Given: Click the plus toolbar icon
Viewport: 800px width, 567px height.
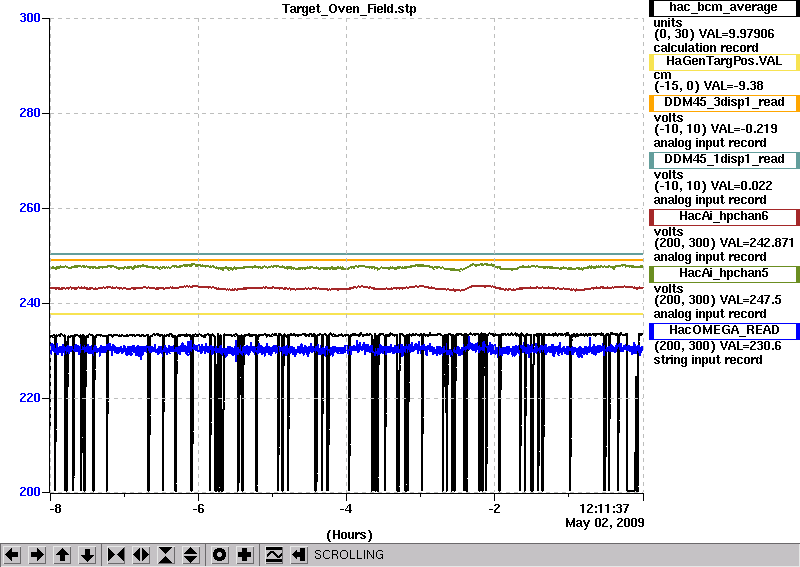Looking at the screenshot, I should 245,555.
